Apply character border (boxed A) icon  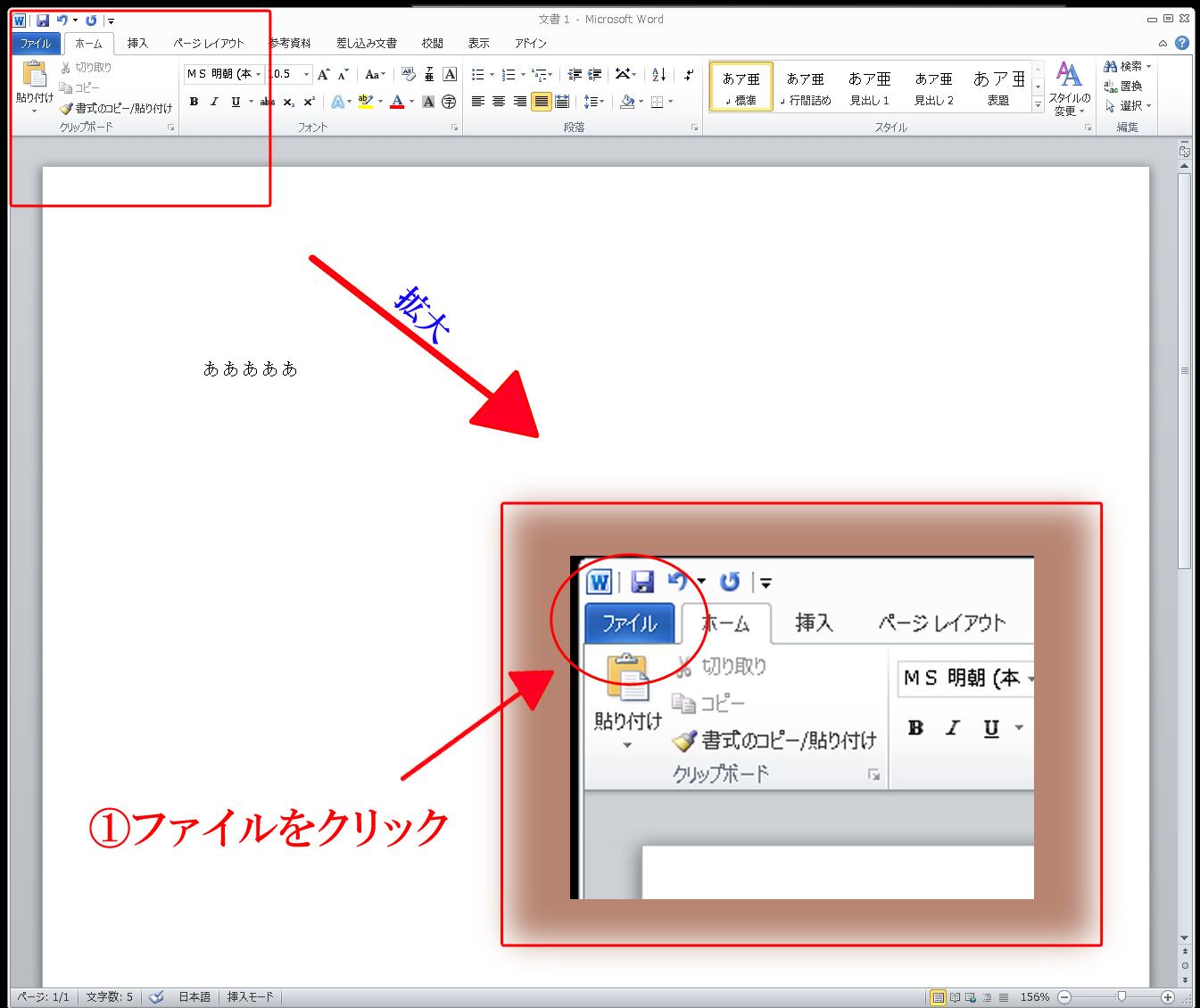(450, 74)
